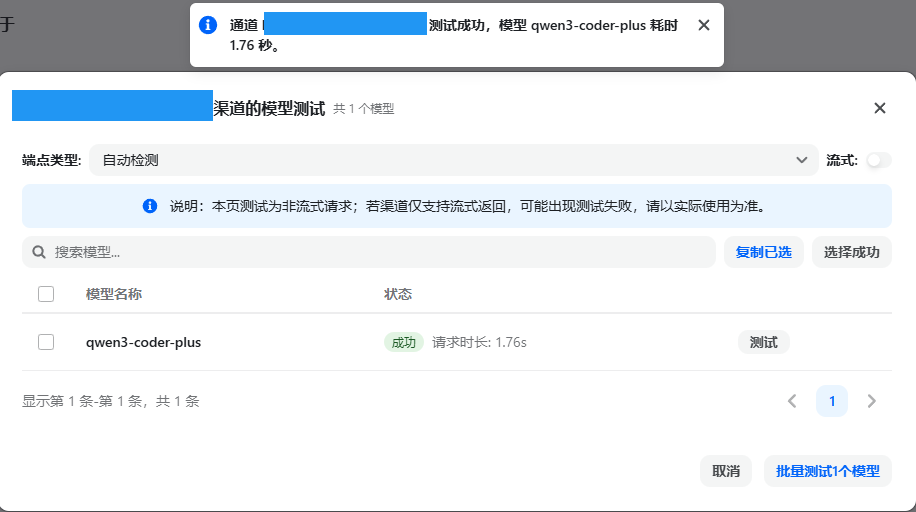Select page 1 in the pagination
Viewport: 916px width, 512px height.
point(831,401)
